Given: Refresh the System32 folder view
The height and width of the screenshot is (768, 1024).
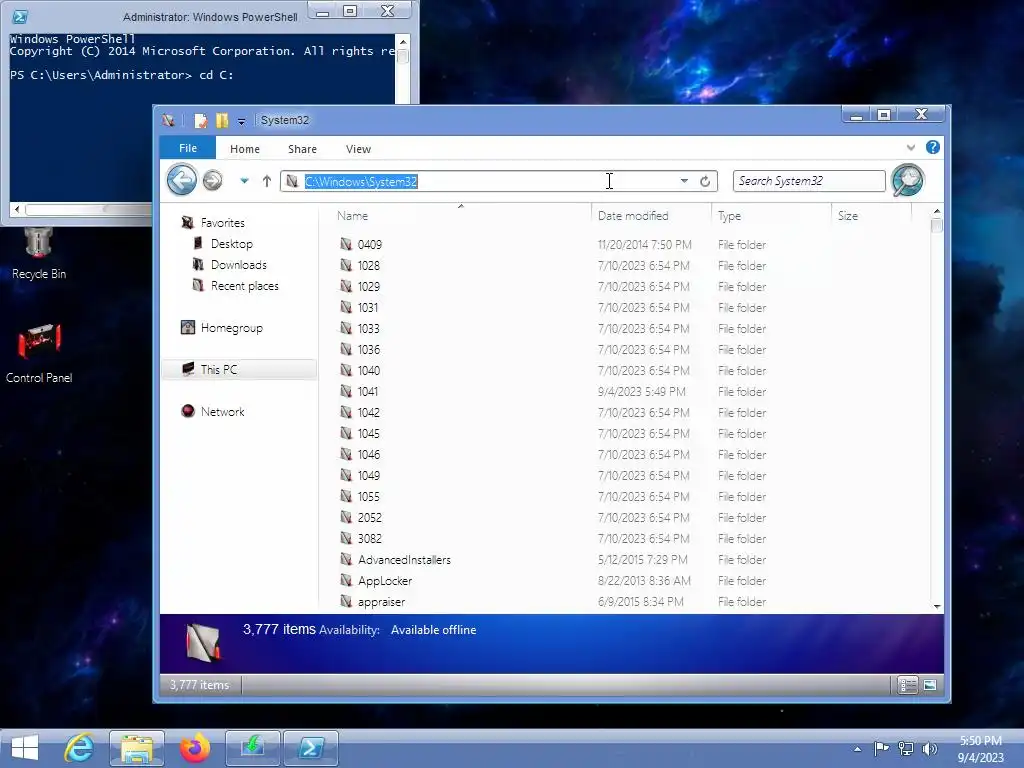Looking at the screenshot, I should pyautogui.click(x=705, y=181).
